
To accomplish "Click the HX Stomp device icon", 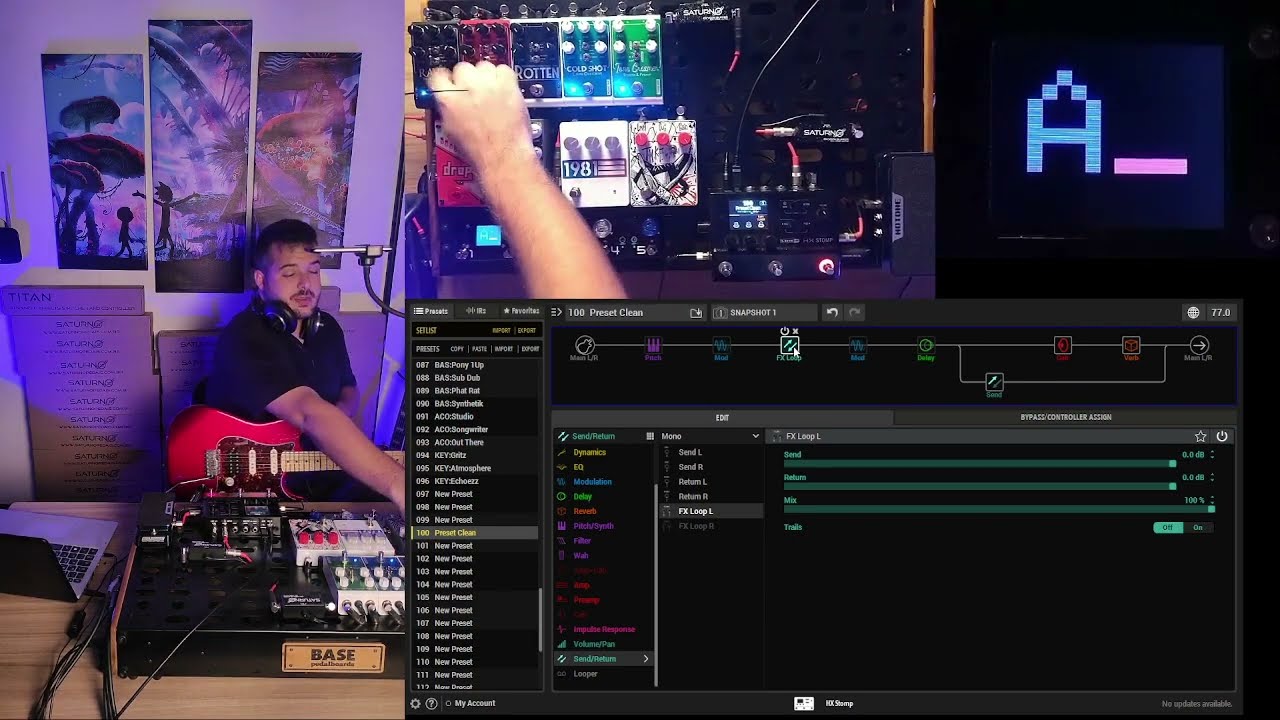I will point(803,704).
